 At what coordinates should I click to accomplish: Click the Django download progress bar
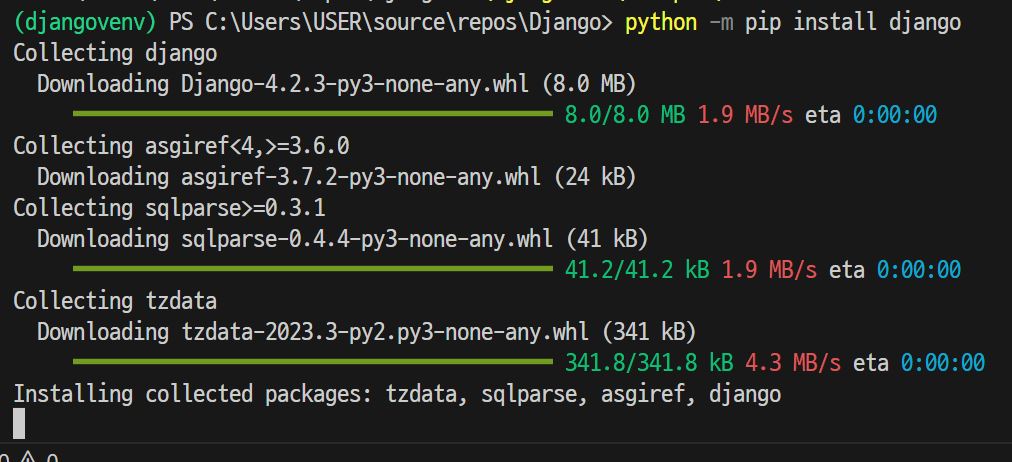pos(313,114)
